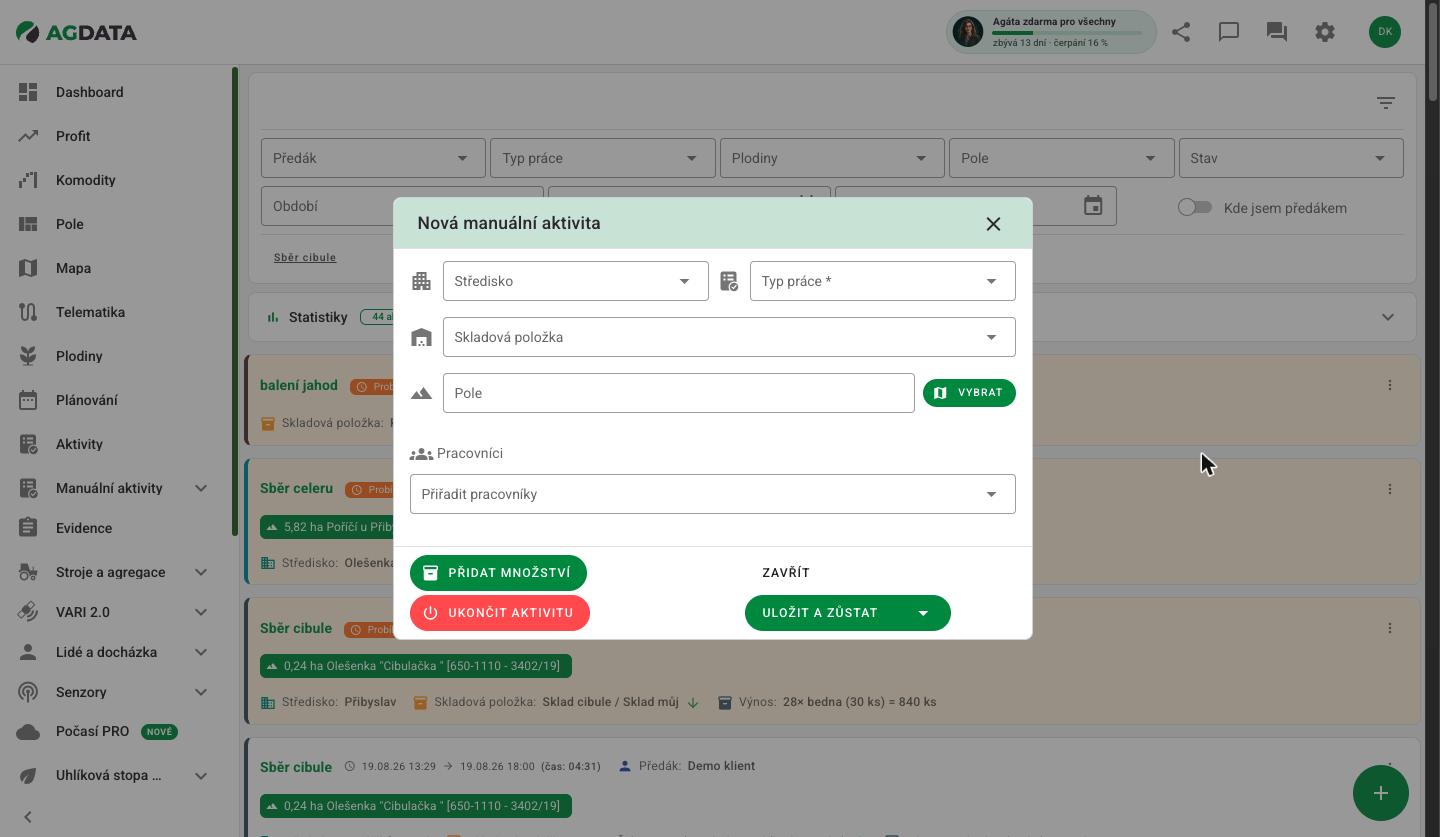The image size is (1440, 837).
Task: Open three-dot menu for balení jahod
Action: (x=1389, y=385)
